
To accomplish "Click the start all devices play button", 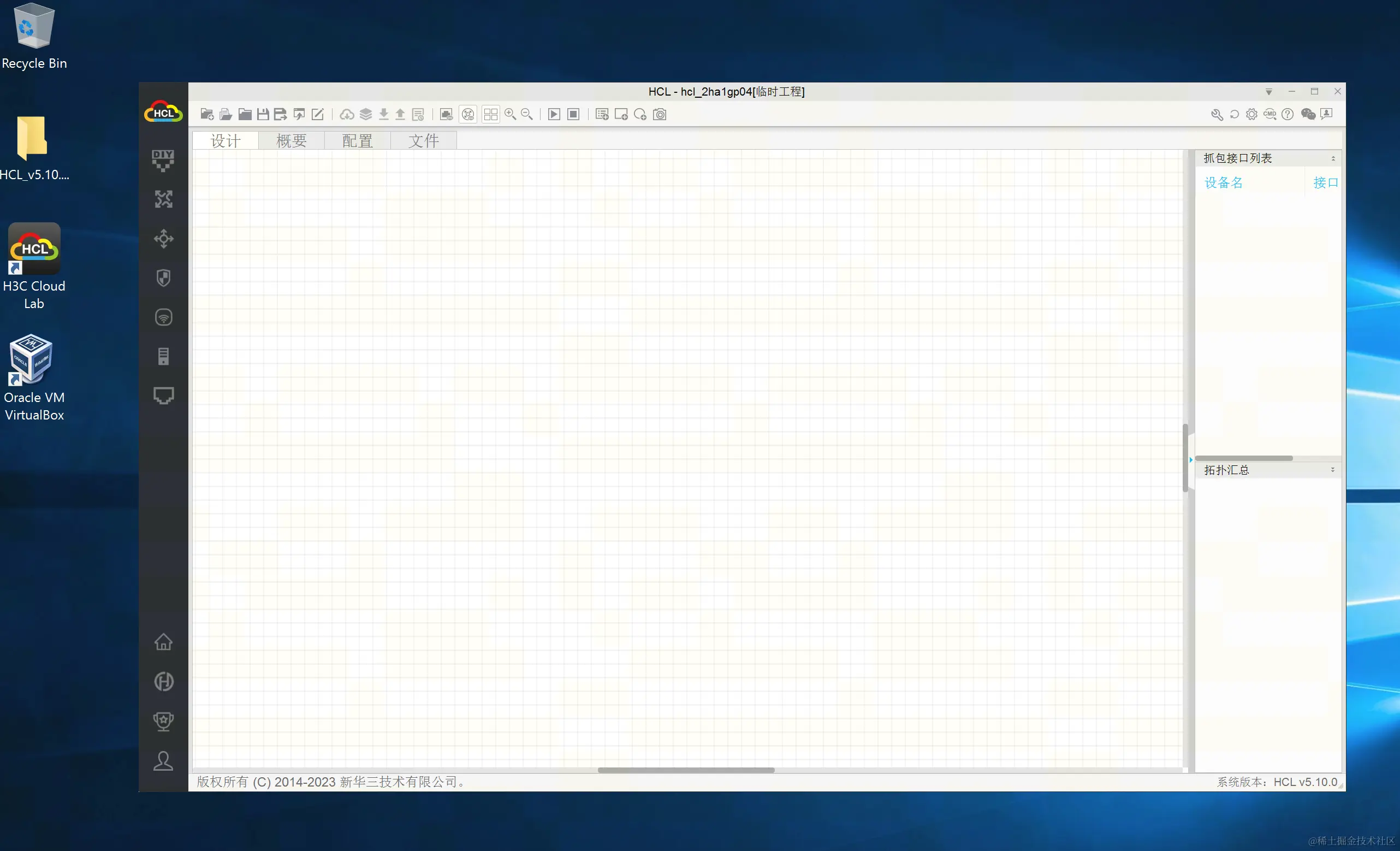I will click(554, 114).
